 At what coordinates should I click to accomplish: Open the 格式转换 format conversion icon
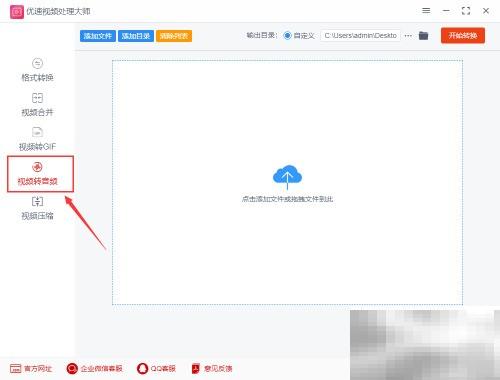coord(37,63)
